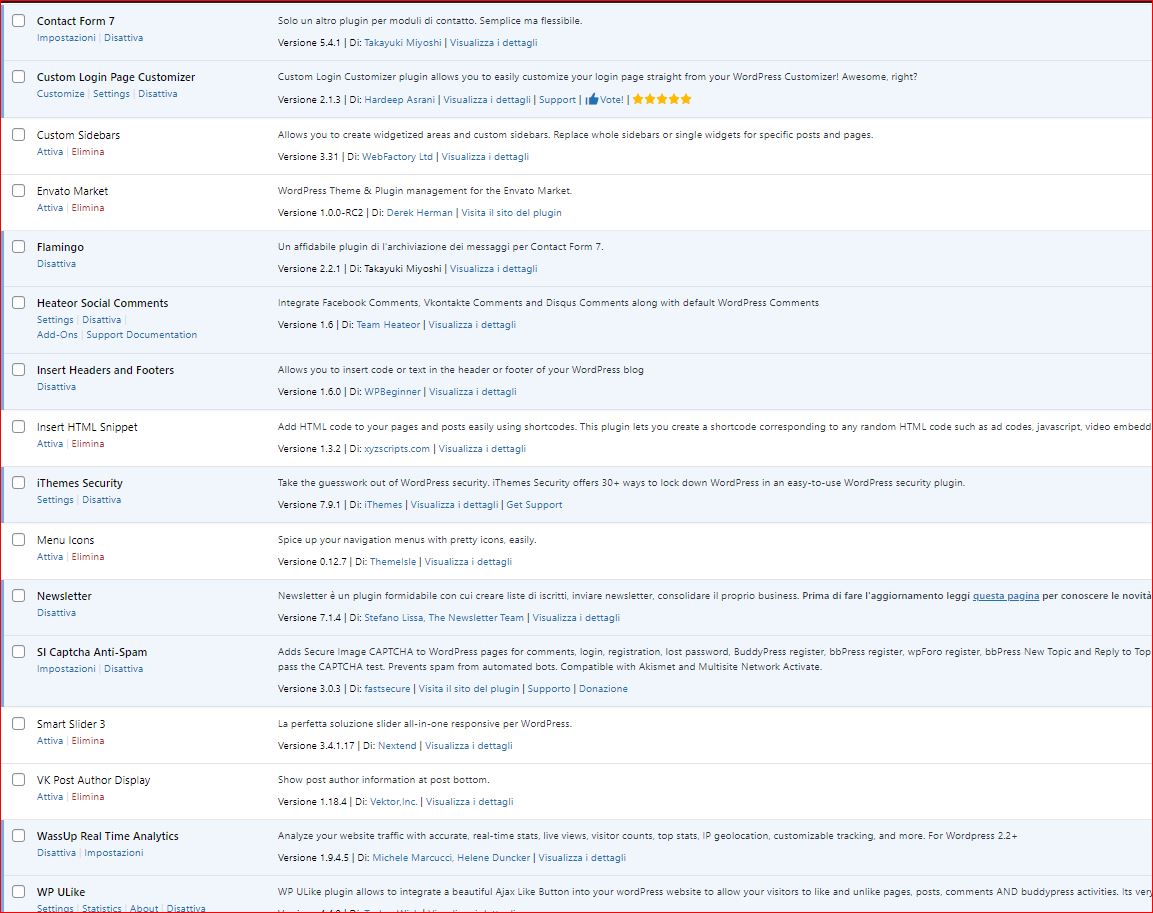Viewport: 1153px width, 913px height.
Task: Deactivate the Newsletter plugin
Action: coord(57,612)
